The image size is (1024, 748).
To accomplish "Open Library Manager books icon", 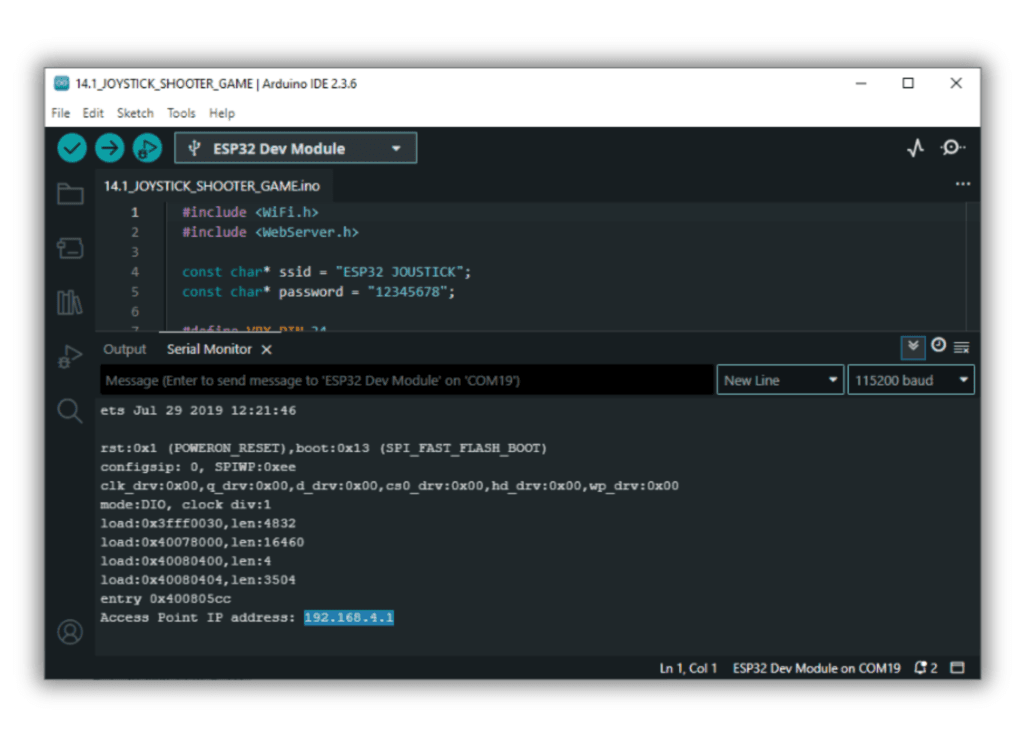I will click(70, 302).
